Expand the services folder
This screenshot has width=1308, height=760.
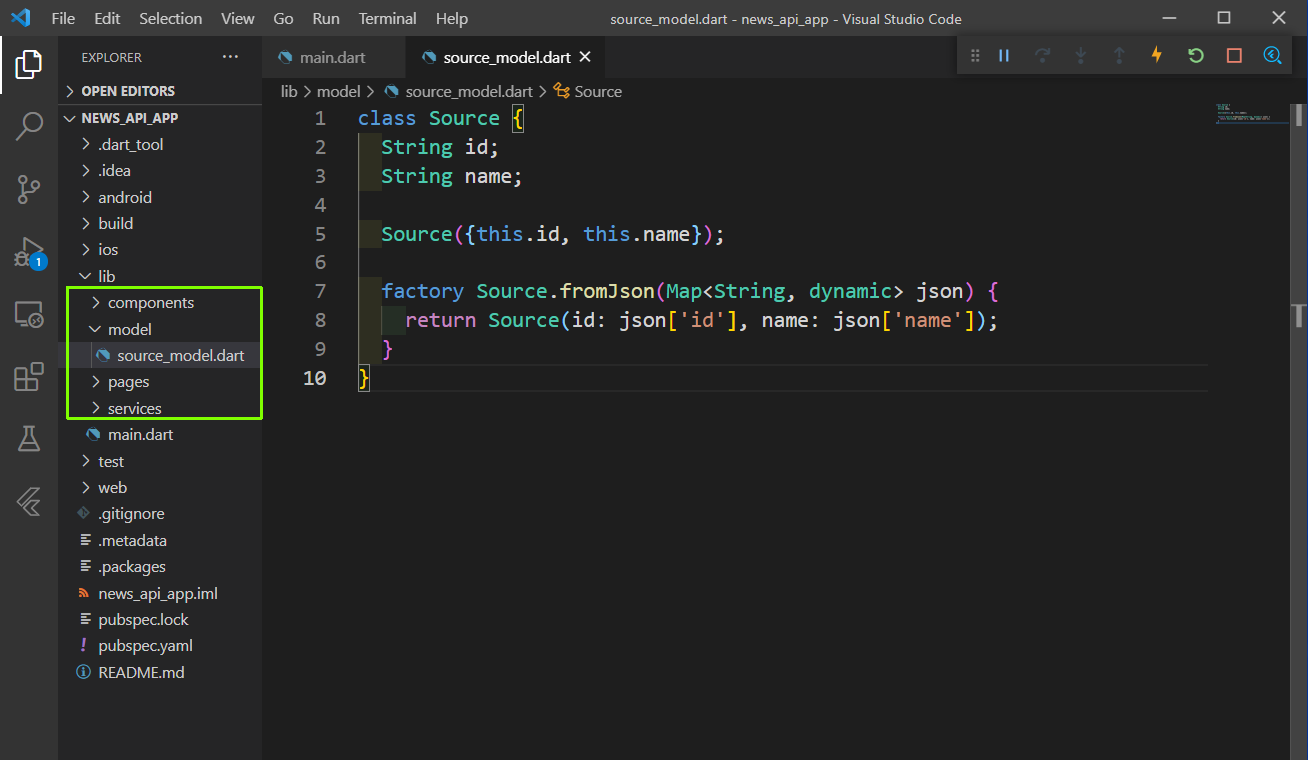point(160,408)
